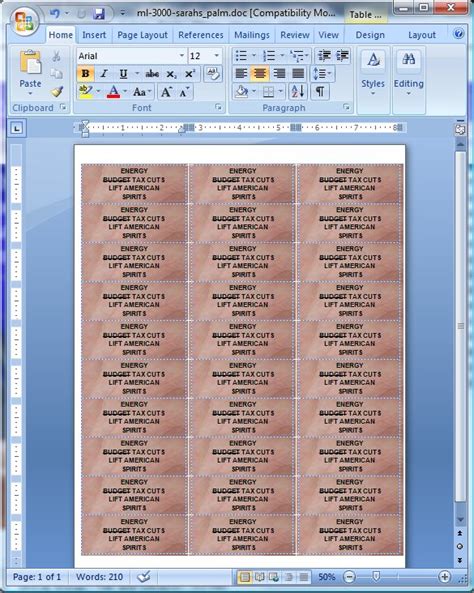The width and height of the screenshot is (474, 593).
Task: Open the Mailings ribbon tab
Action: point(252,35)
